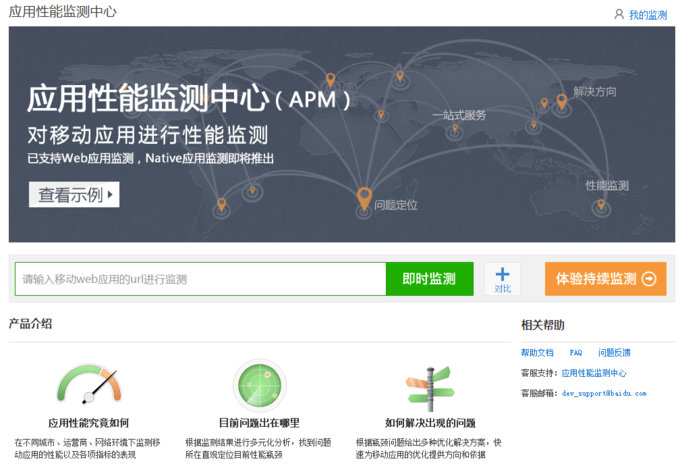Viewport: 680px width, 470px height.
Task: Click the small arrow in 查看示例 button
Action: (110, 195)
